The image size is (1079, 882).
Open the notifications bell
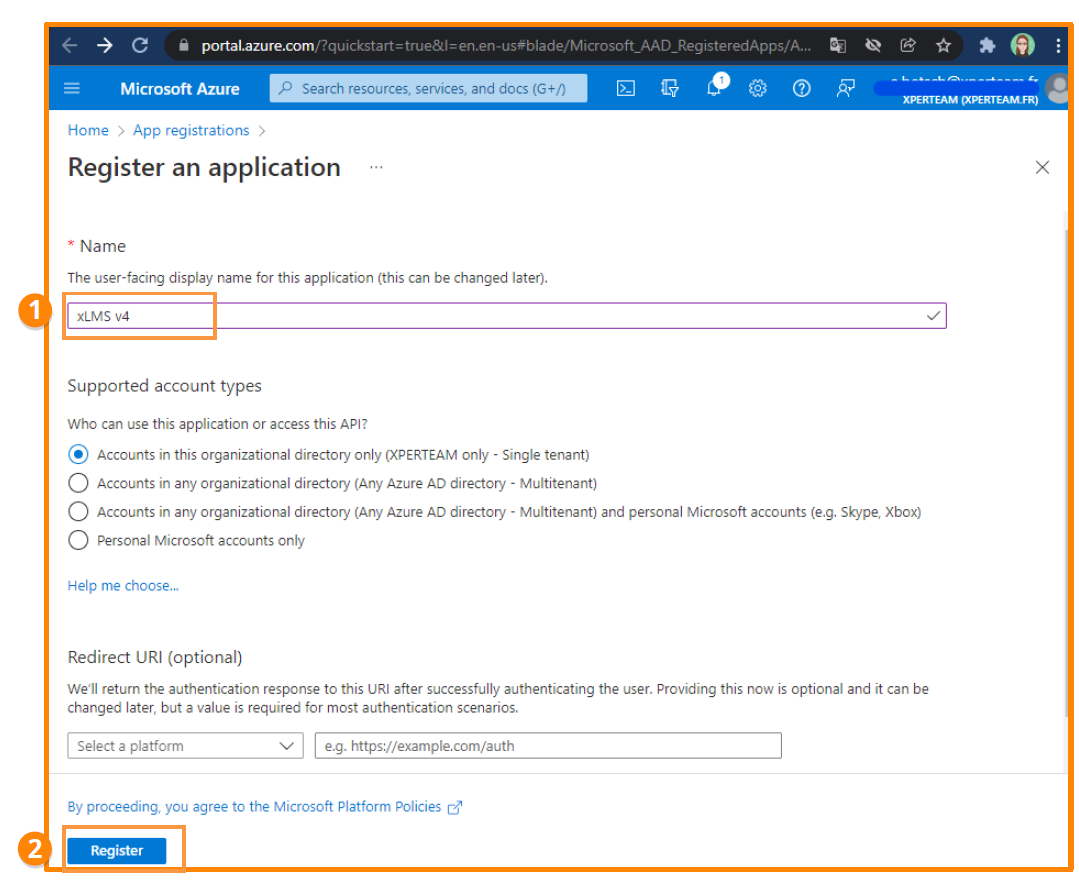714,88
